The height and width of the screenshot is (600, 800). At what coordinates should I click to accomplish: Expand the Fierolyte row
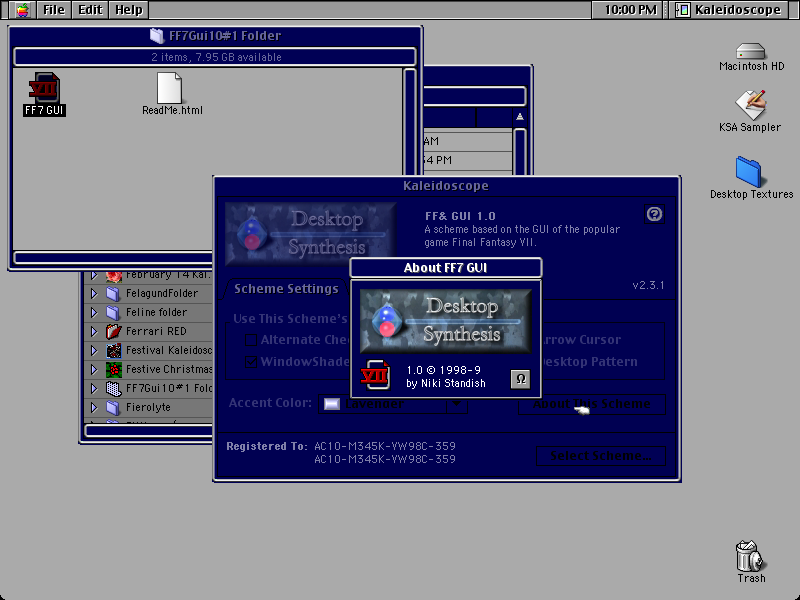tap(93, 408)
